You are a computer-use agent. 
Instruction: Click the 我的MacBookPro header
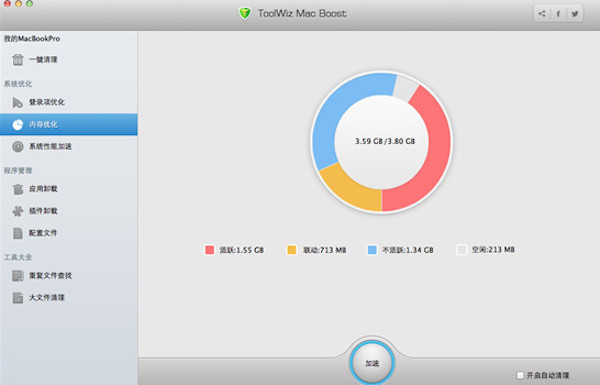32,39
